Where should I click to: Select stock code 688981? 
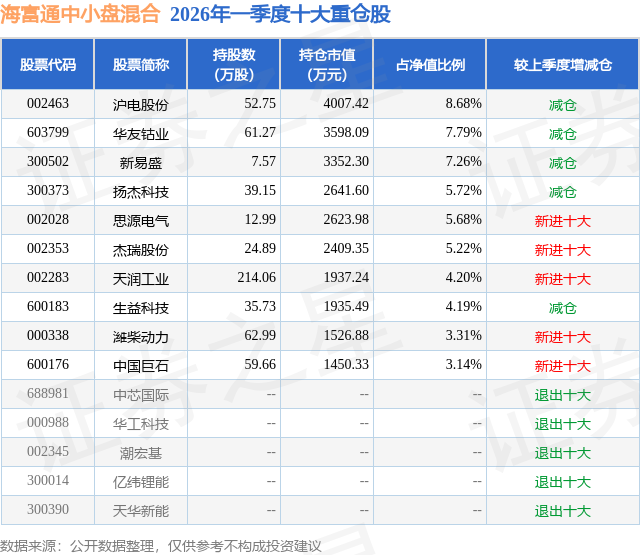pyautogui.click(x=48, y=393)
